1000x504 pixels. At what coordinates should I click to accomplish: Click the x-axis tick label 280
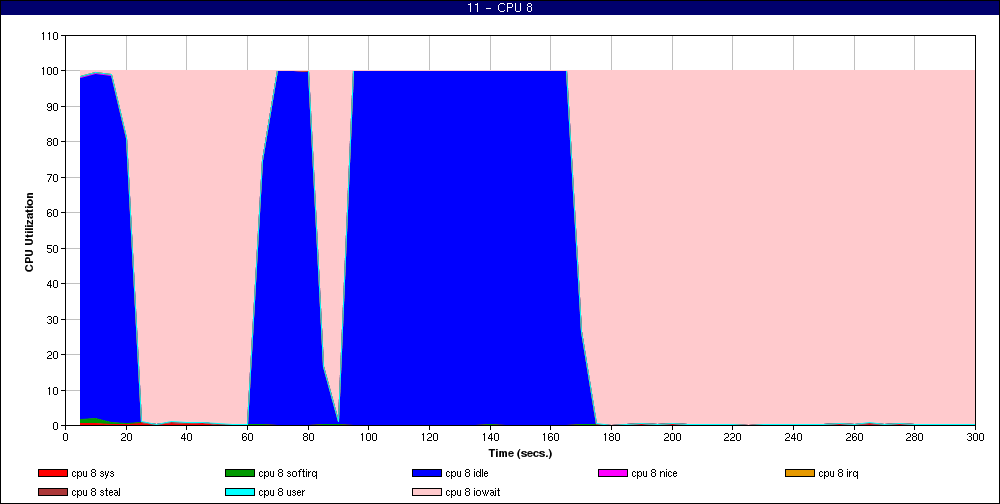914,437
